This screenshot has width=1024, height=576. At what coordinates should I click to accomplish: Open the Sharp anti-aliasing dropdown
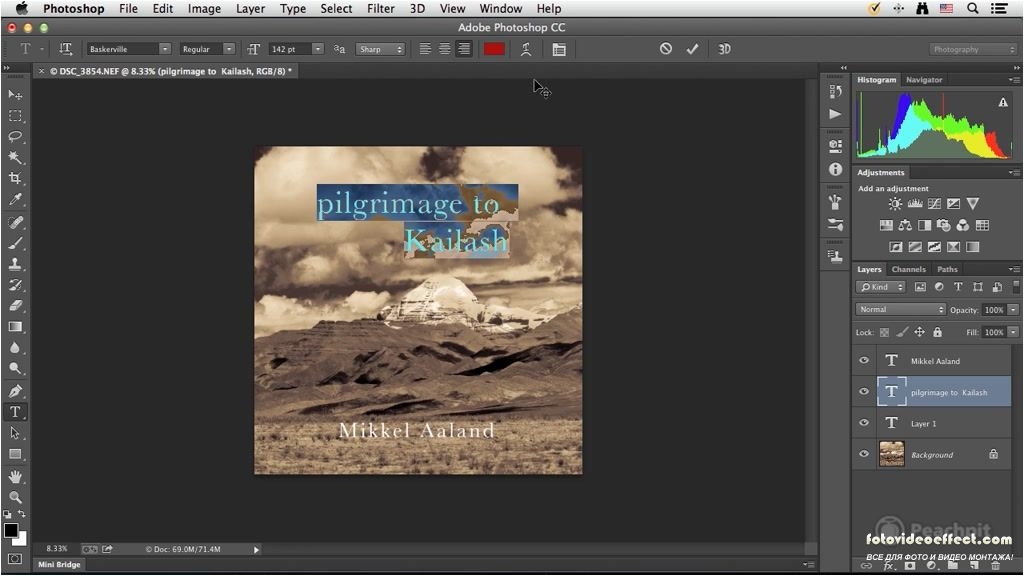(x=380, y=49)
